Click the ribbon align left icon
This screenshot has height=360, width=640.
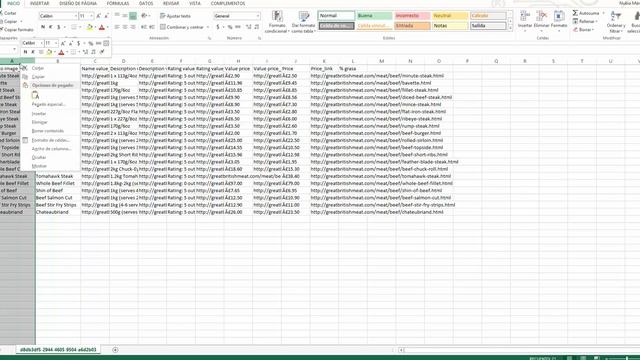tap(117, 27)
